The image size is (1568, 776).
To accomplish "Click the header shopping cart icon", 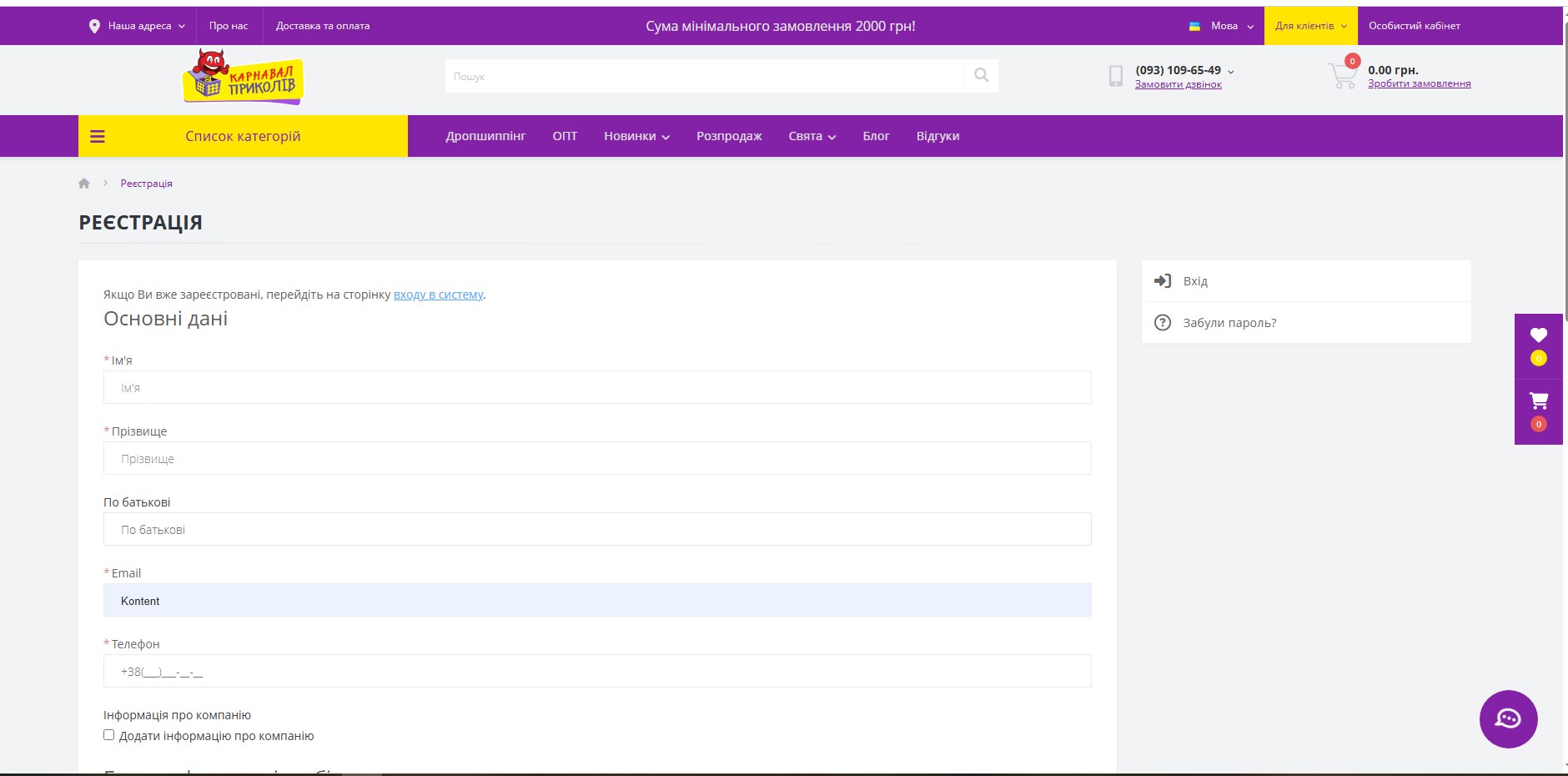I will 1342,76.
